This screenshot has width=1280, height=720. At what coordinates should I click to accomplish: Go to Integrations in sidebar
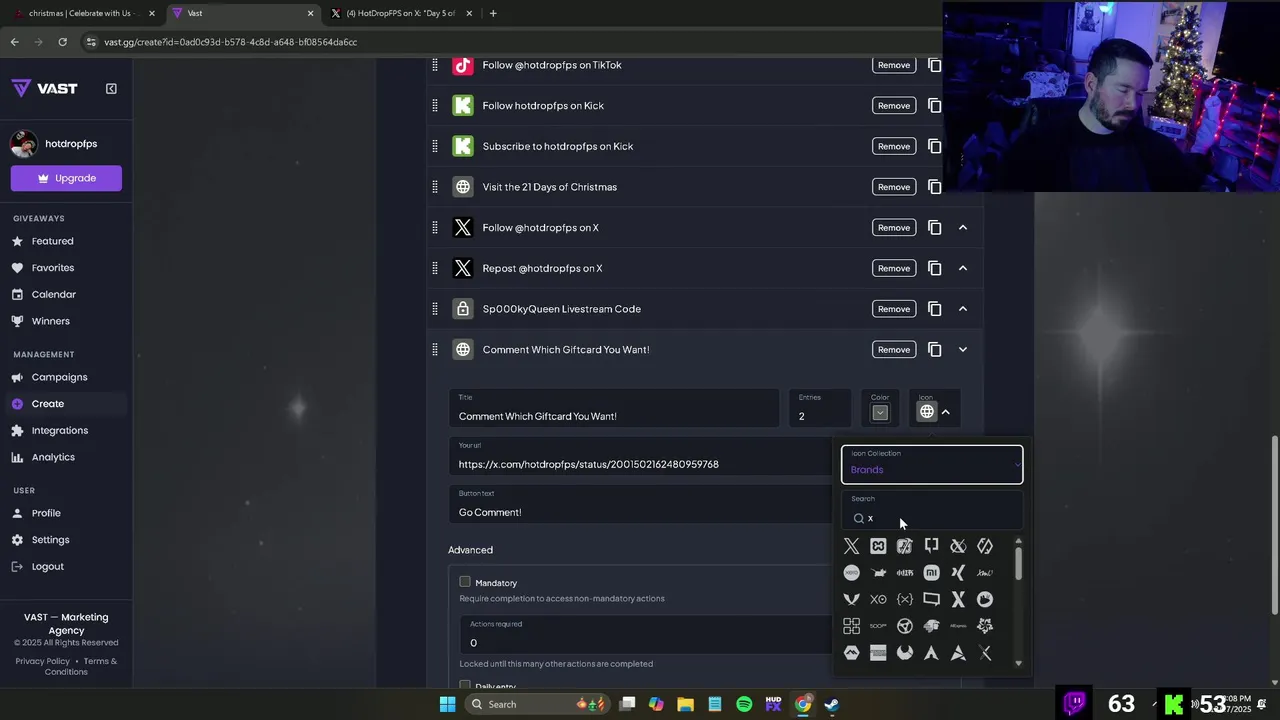point(60,430)
